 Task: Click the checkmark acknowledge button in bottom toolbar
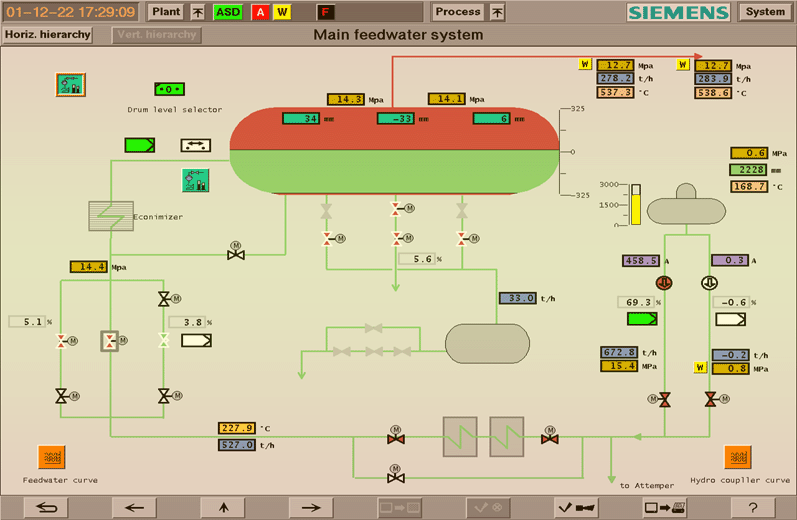576,507
